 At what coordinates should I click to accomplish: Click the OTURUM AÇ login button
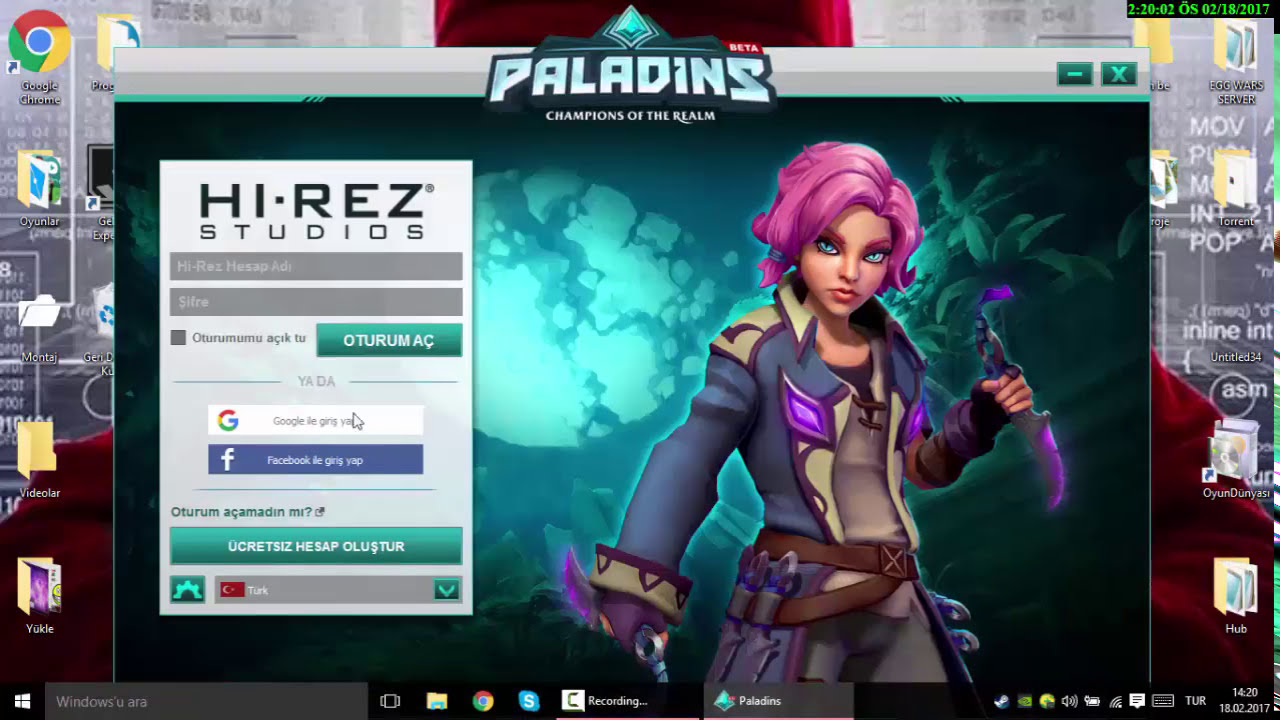click(x=389, y=340)
